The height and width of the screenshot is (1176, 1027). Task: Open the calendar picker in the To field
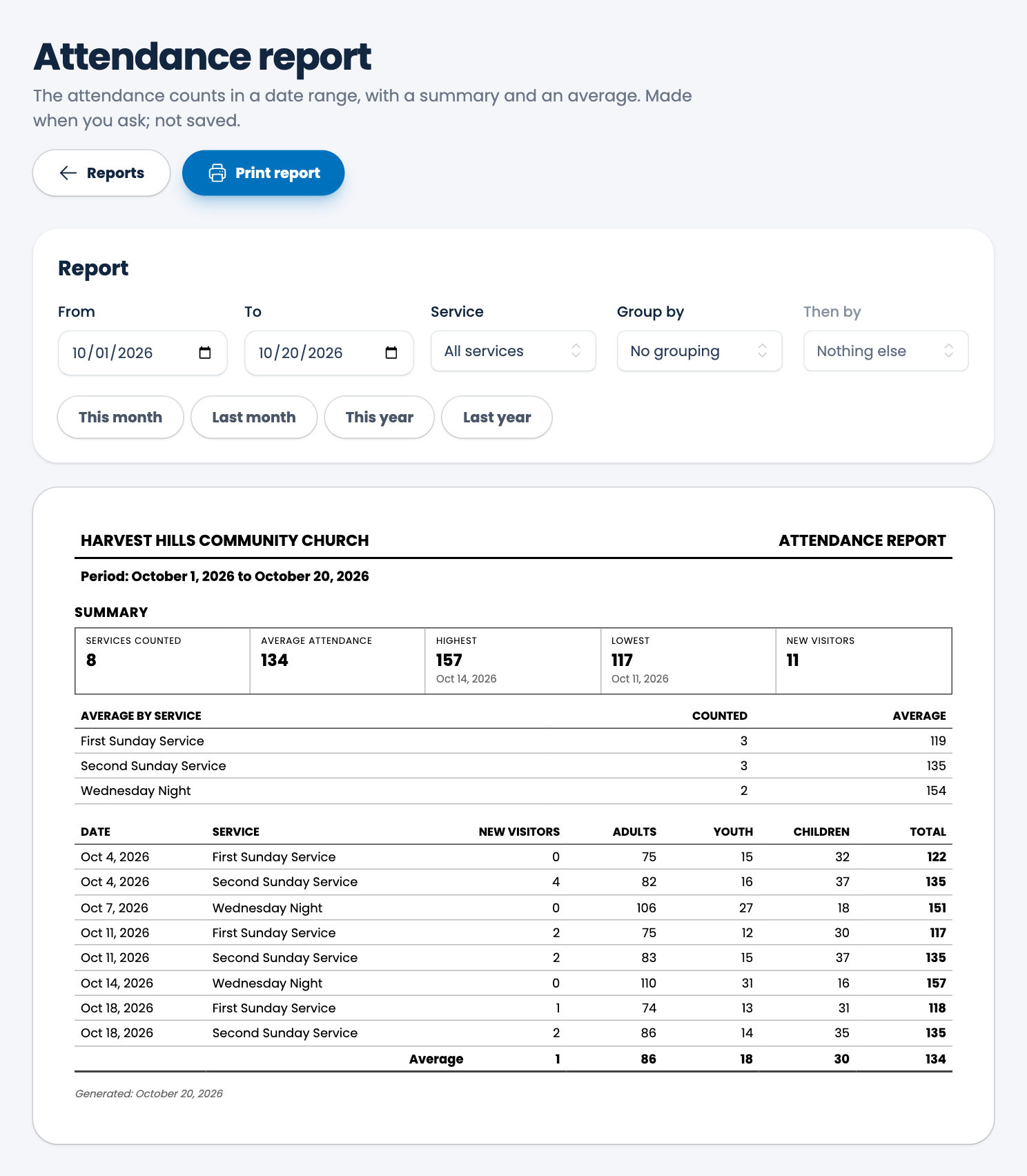(x=391, y=353)
